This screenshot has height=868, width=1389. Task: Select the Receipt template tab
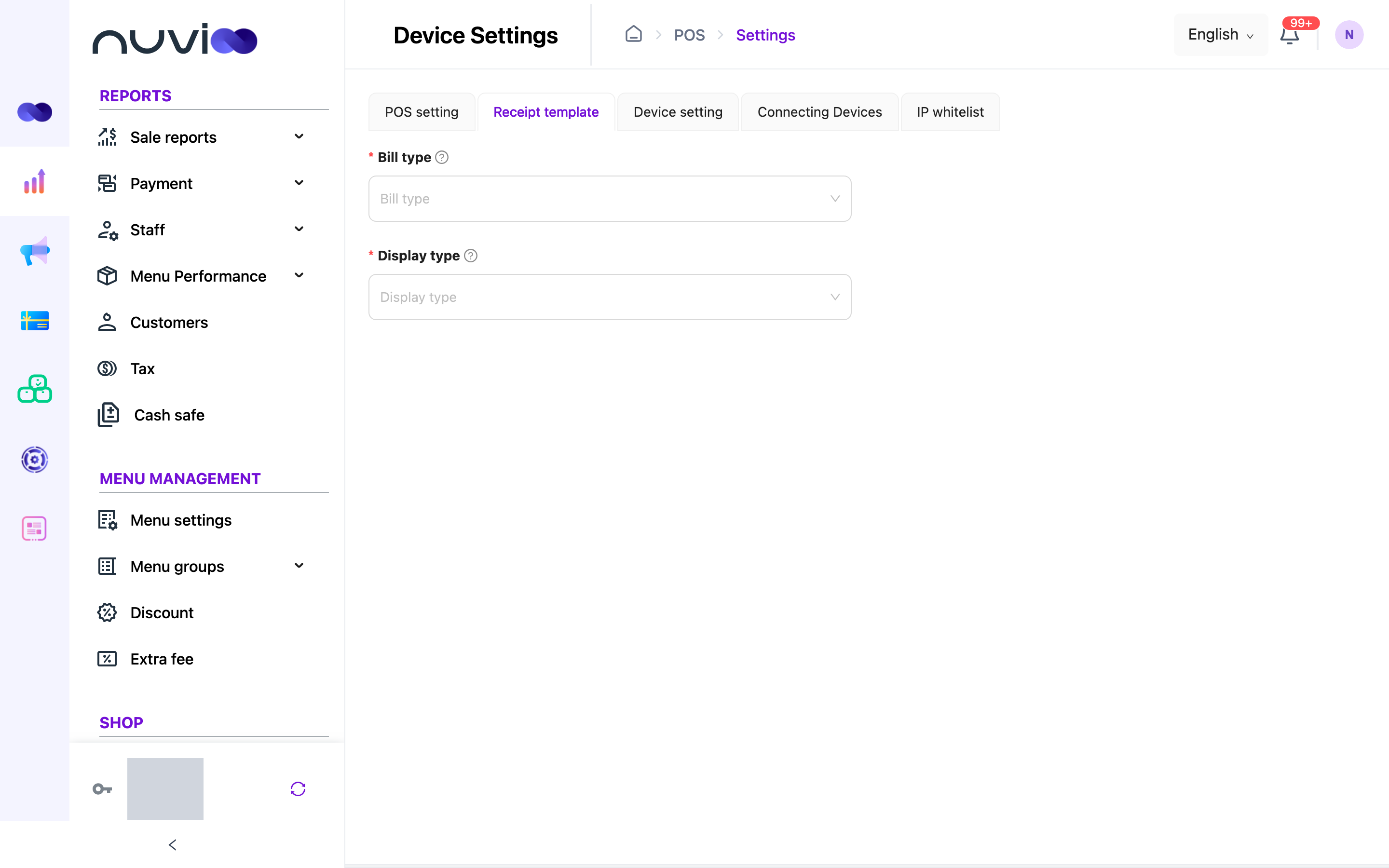[546, 112]
